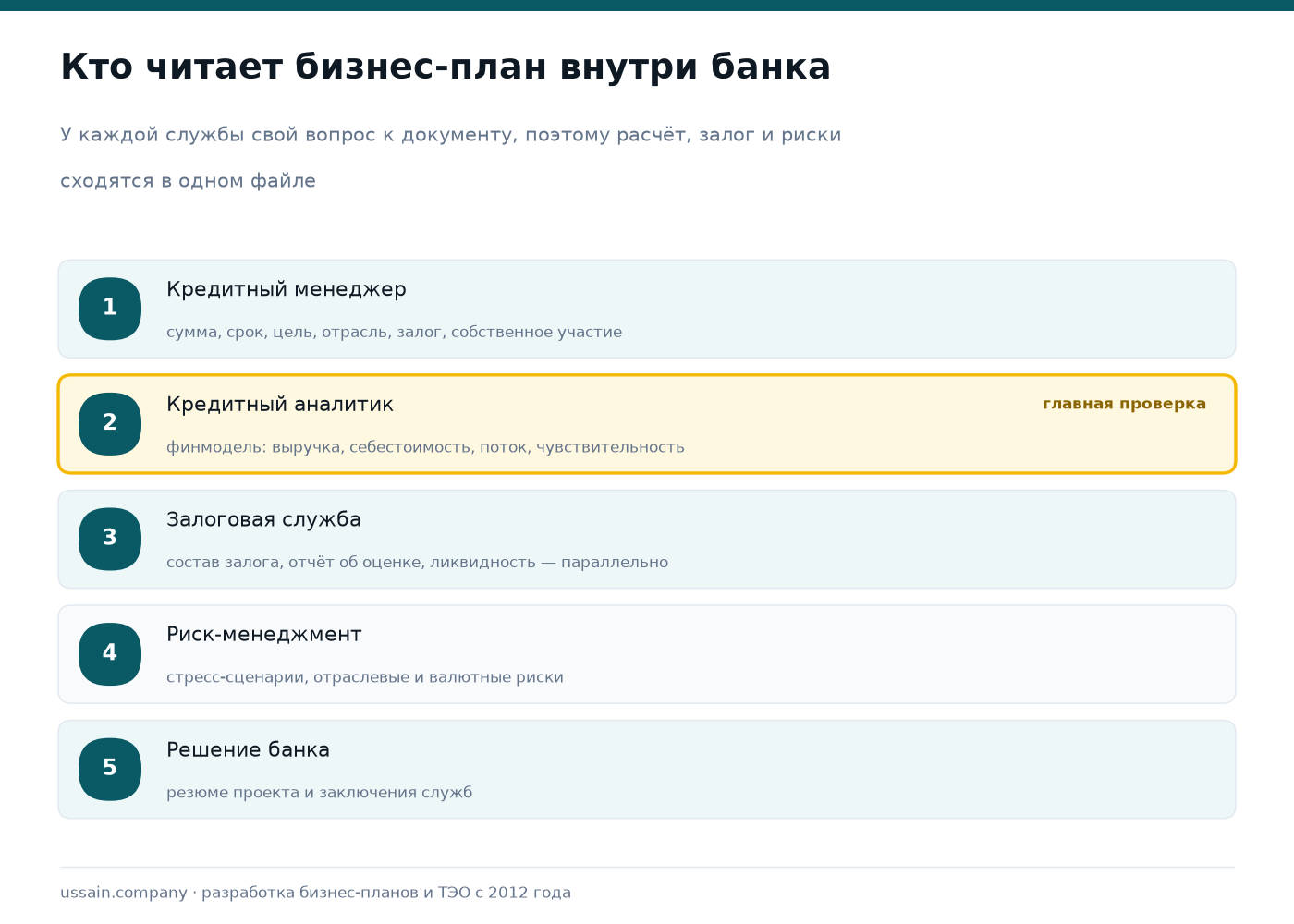Click 'финмодель: выручка, себестоимость, поток' description
Viewport: 1294px width, 924px height.
tap(425, 447)
